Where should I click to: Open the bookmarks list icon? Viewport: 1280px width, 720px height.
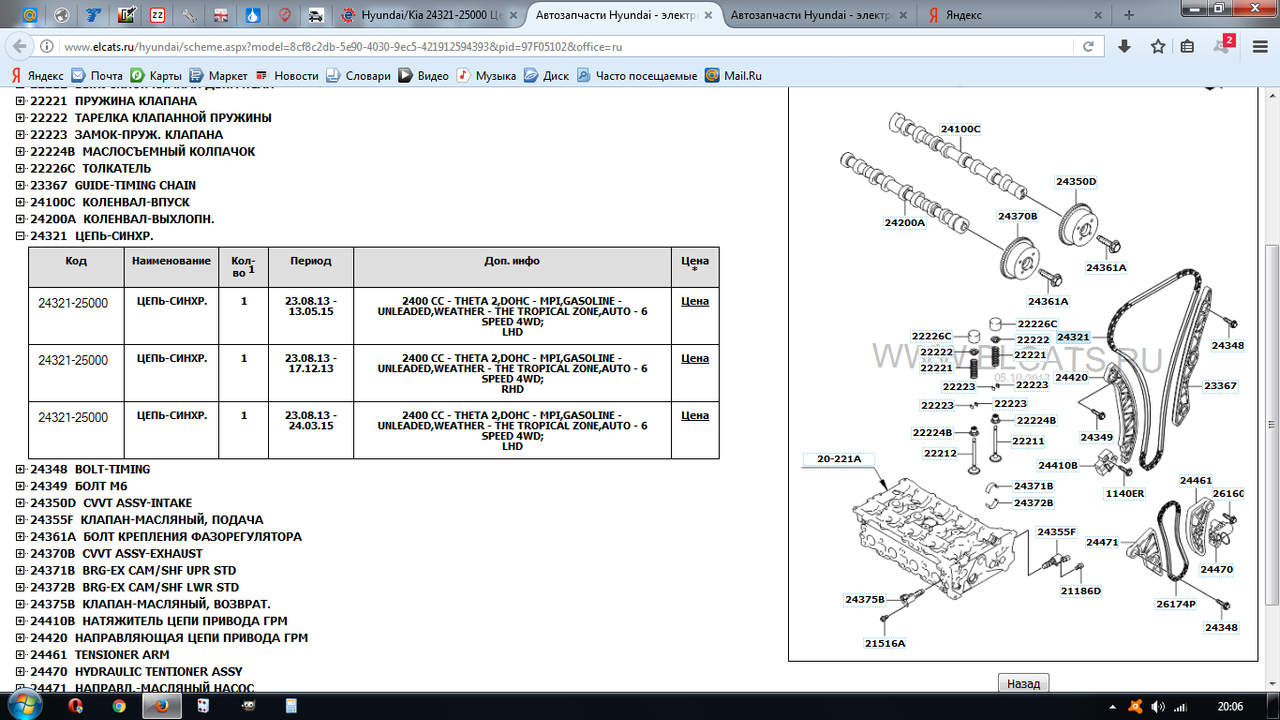pyautogui.click(x=1187, y=46)
